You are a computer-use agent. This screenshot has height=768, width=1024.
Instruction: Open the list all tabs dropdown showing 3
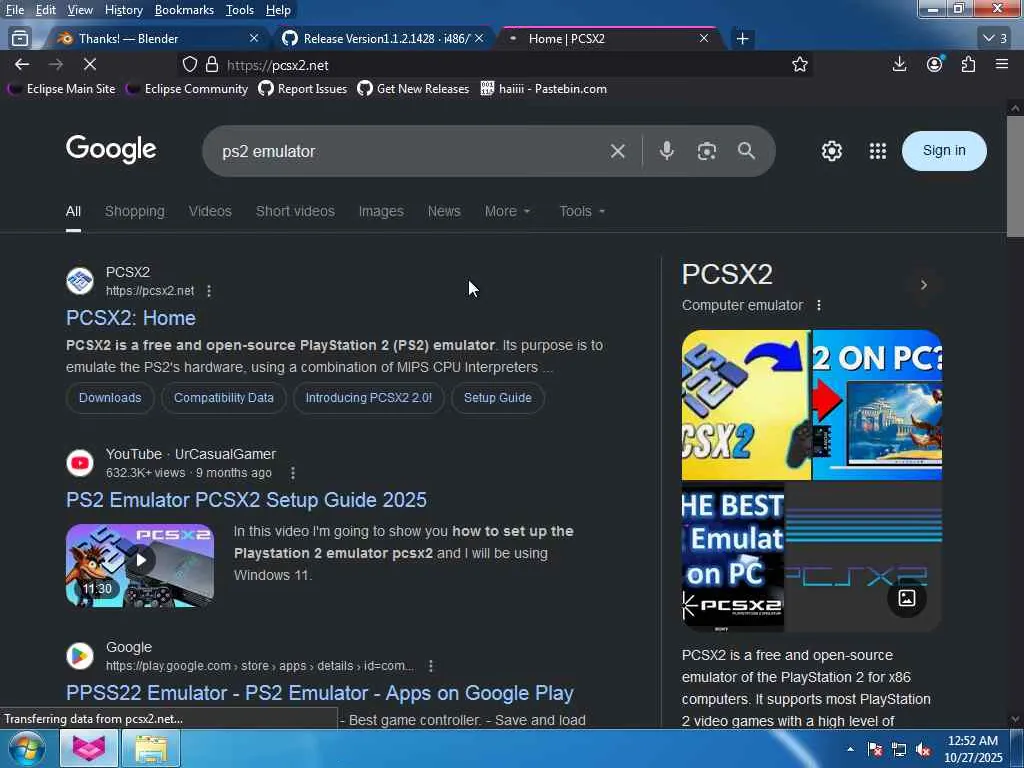[995, 39]
